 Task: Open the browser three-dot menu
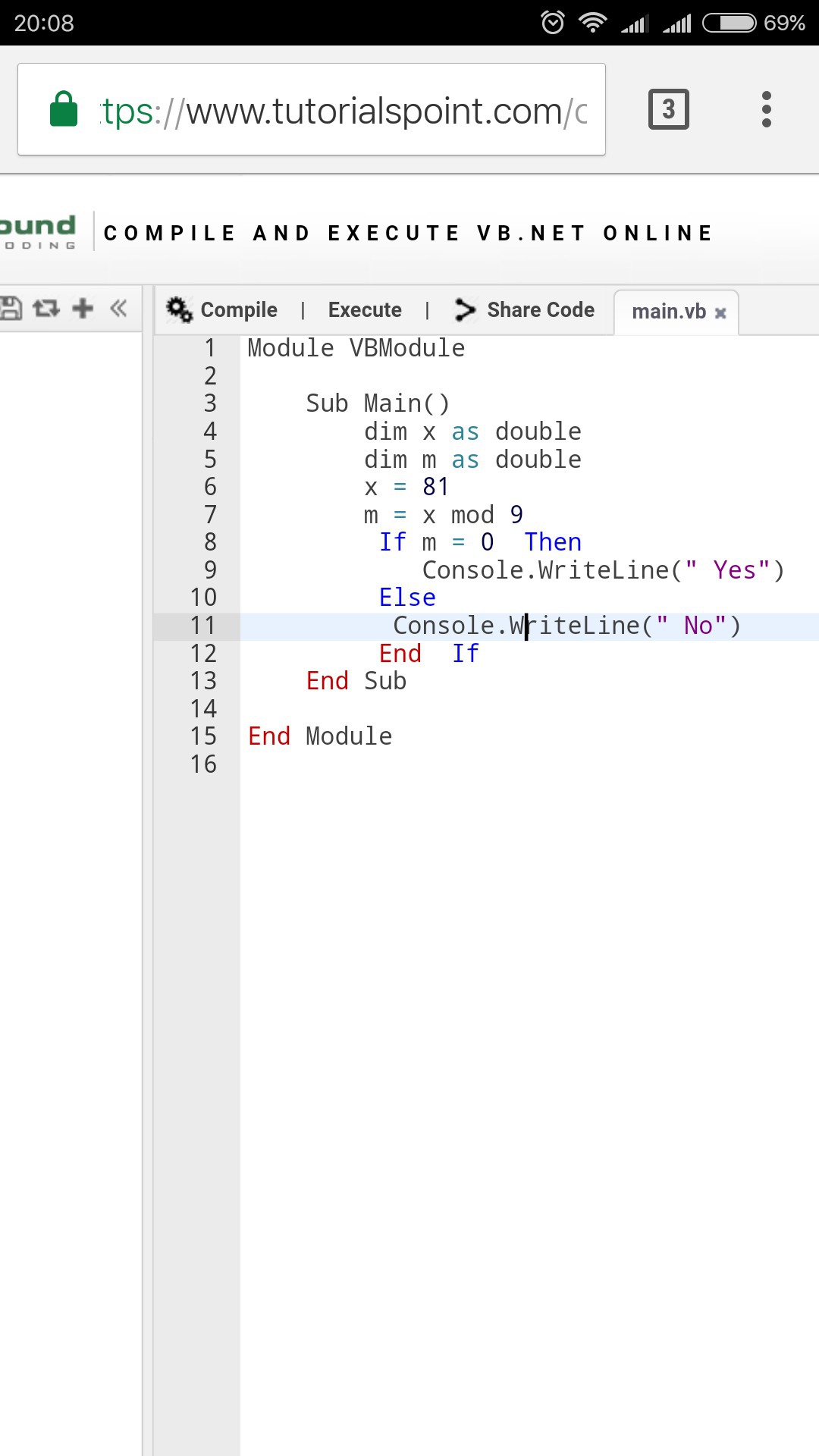(x=767, y=109)
